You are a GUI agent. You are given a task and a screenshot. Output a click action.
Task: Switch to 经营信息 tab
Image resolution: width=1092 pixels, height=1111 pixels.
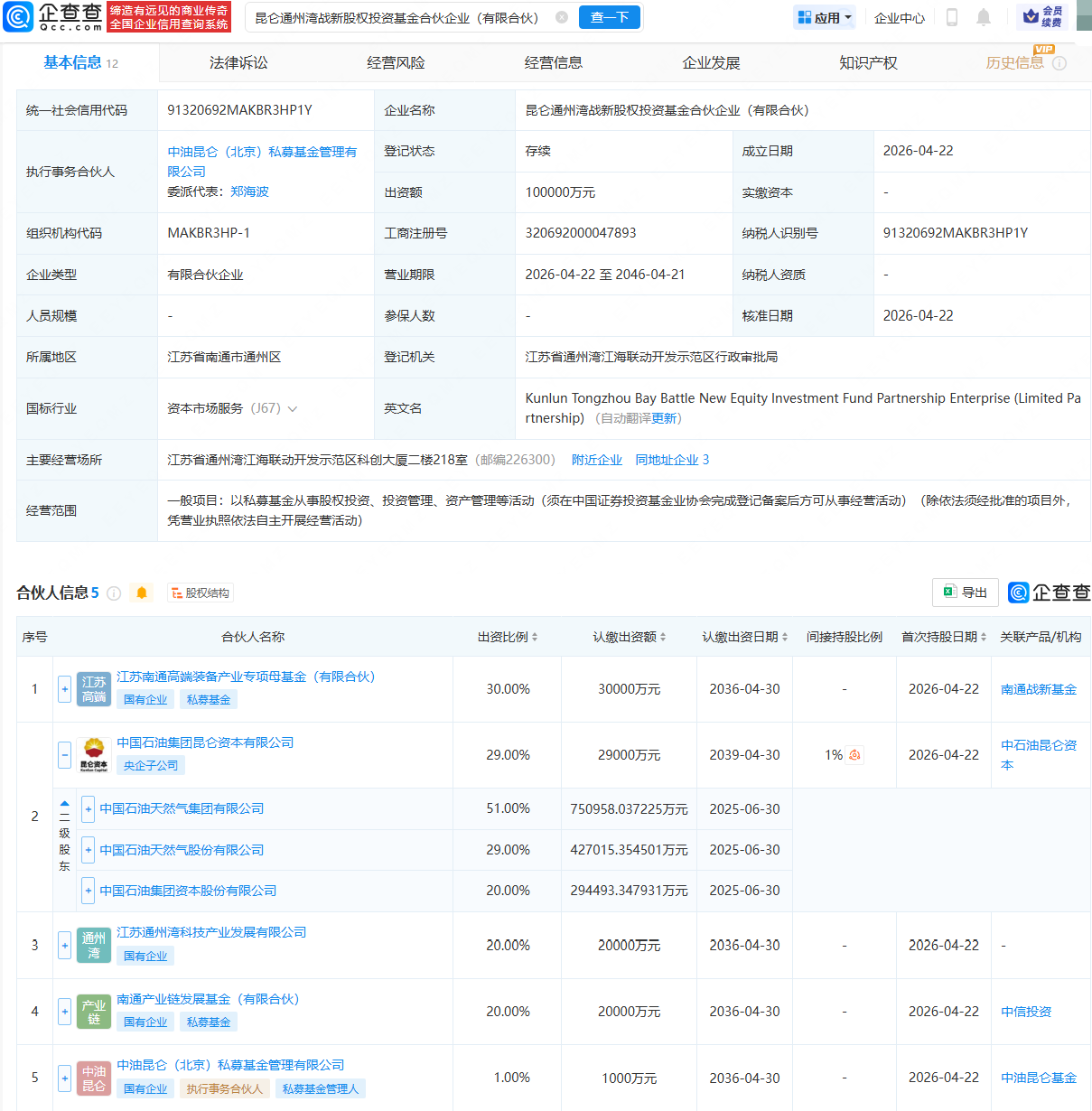tap(554, 63)
